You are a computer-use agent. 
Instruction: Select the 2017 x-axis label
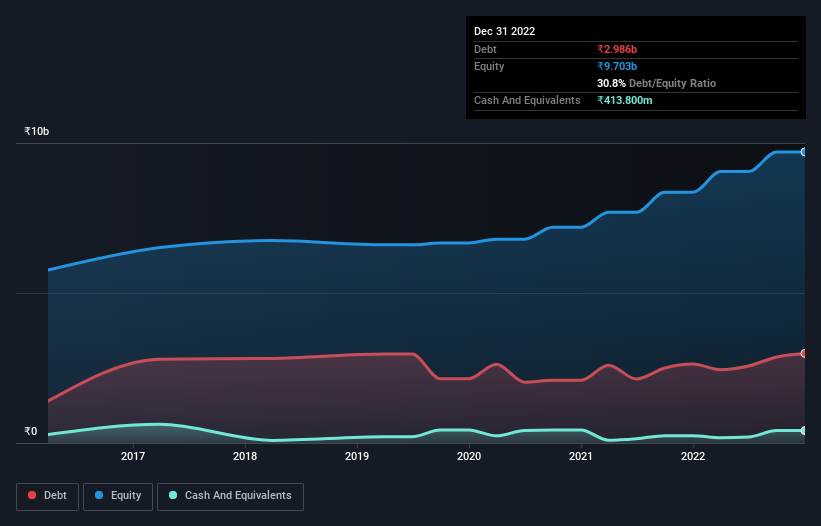pyautogui.click(x=133, y=456)
